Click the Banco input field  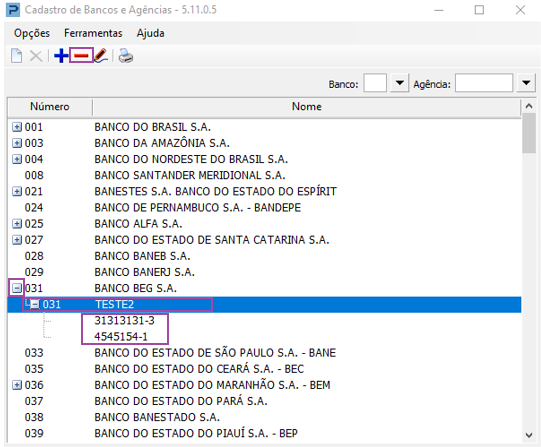[375, 83]
